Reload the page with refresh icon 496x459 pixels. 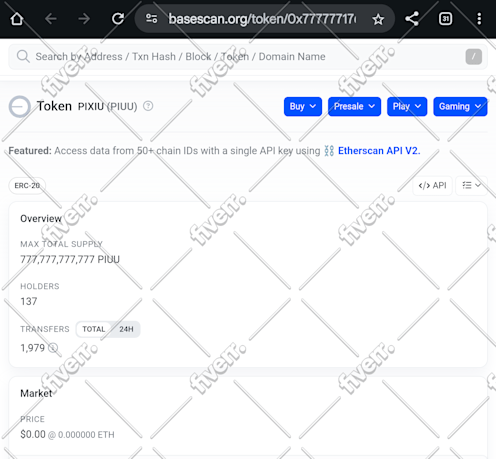point(118,19)
